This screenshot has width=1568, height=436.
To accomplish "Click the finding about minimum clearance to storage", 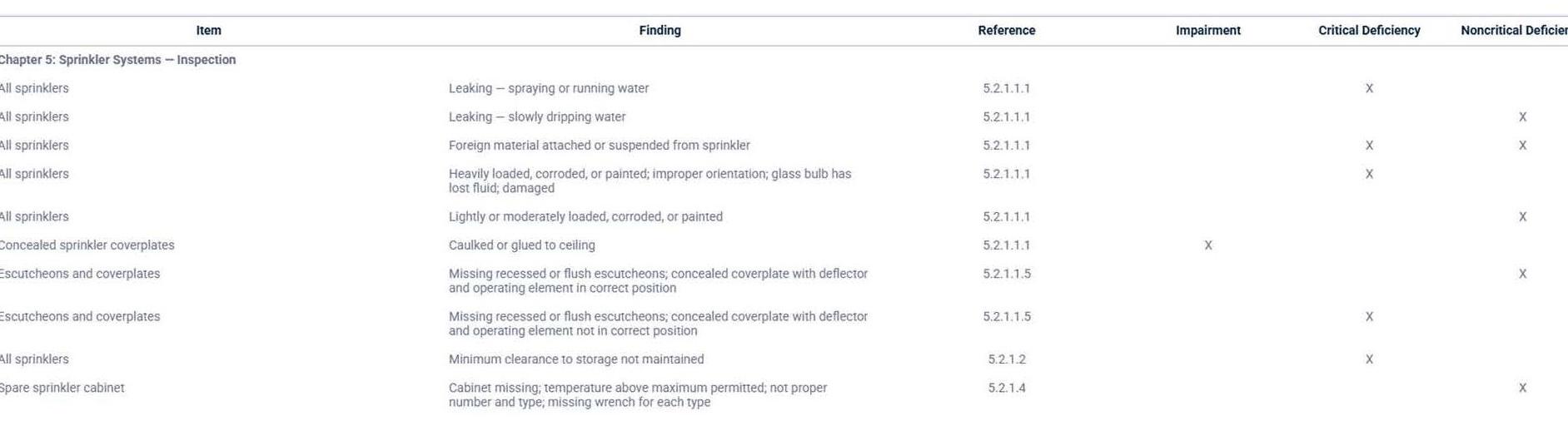I will (x=576, y=359).
